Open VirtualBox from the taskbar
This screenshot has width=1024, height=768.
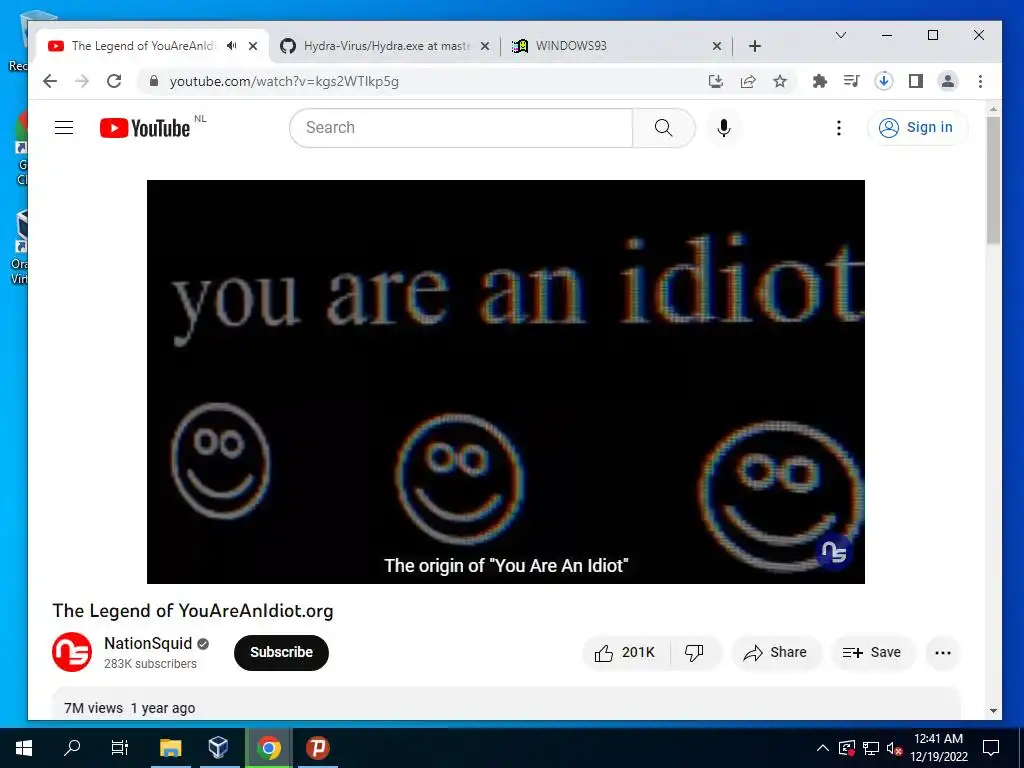tap(219, 748)
